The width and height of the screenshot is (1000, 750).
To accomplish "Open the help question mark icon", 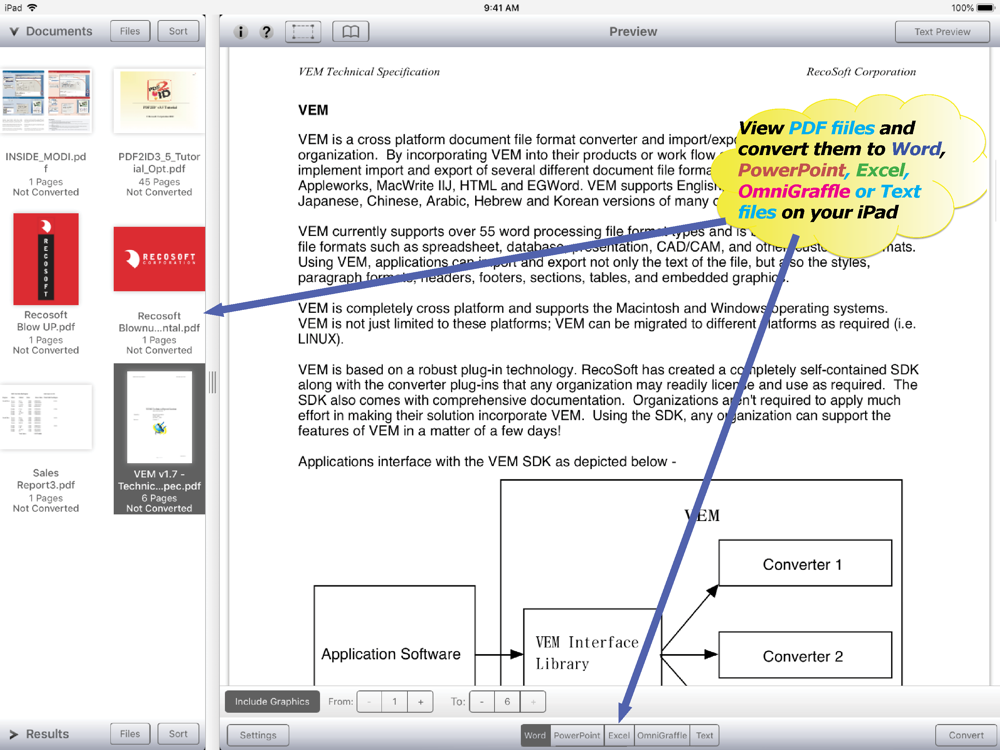I will [267, 32].
